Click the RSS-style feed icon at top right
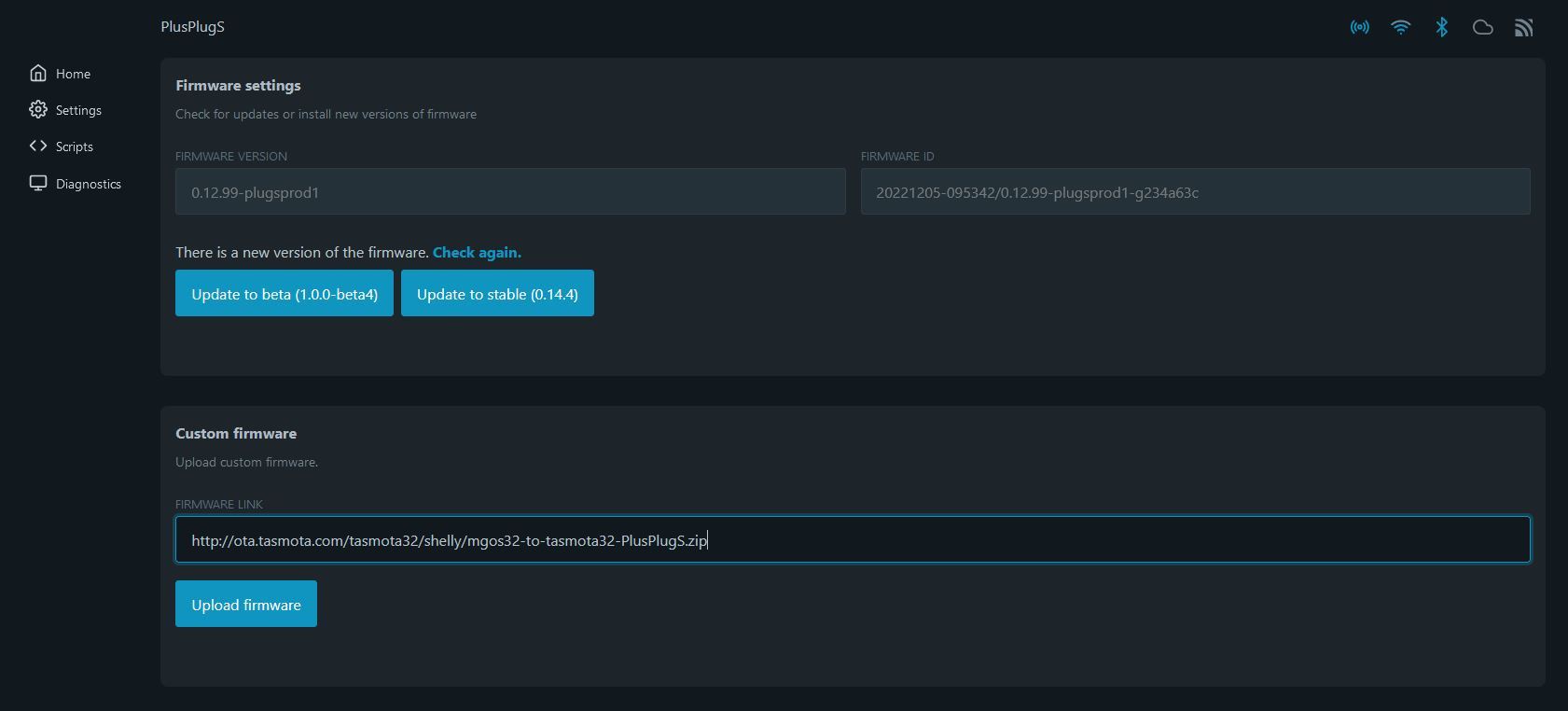The image size is (1568, 711). click(1523, 27)
